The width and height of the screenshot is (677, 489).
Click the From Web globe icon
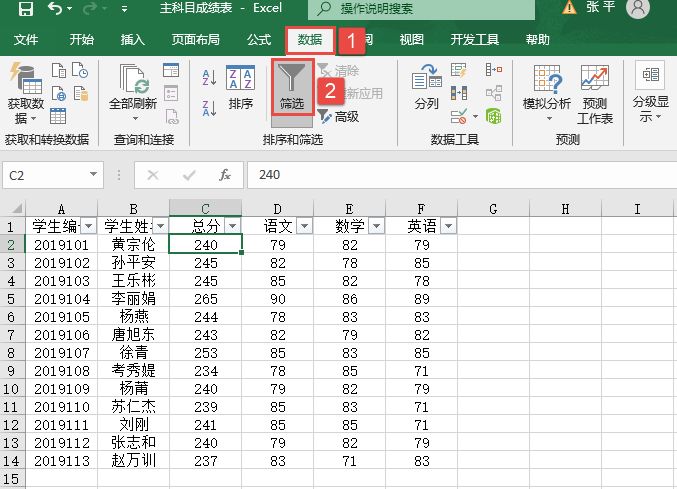(59, 93)
